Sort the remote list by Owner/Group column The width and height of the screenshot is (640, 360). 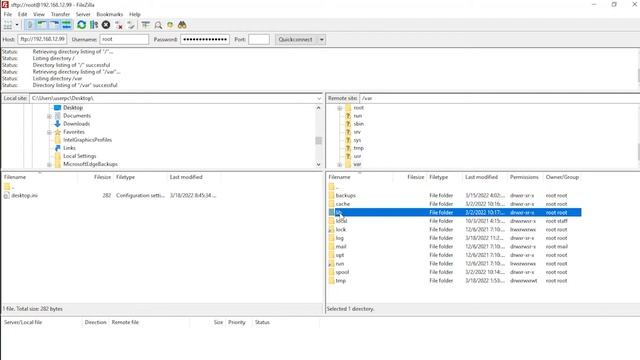(x=562, y=177)
